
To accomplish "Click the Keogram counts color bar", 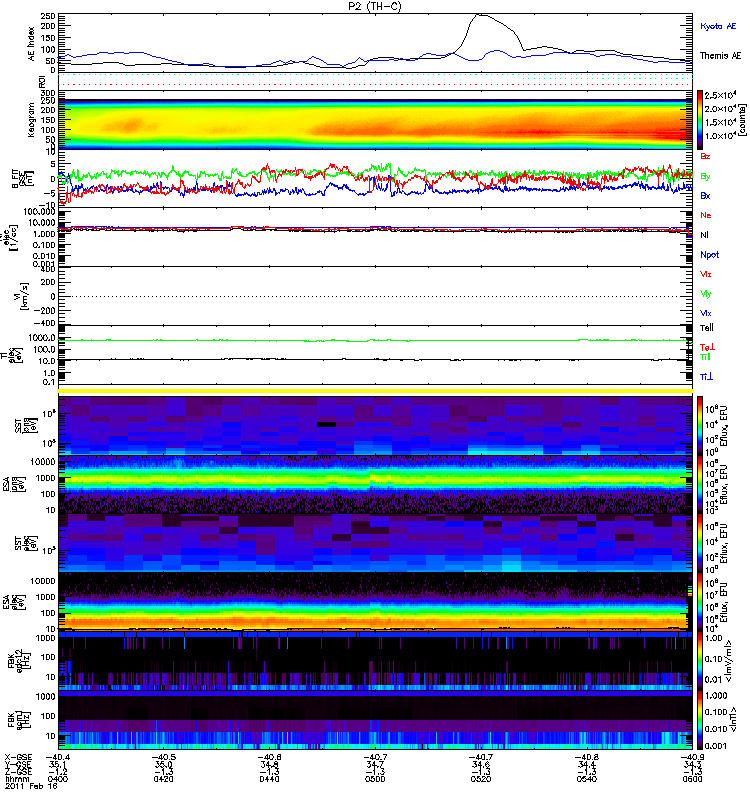I will [x=700, y=120].
